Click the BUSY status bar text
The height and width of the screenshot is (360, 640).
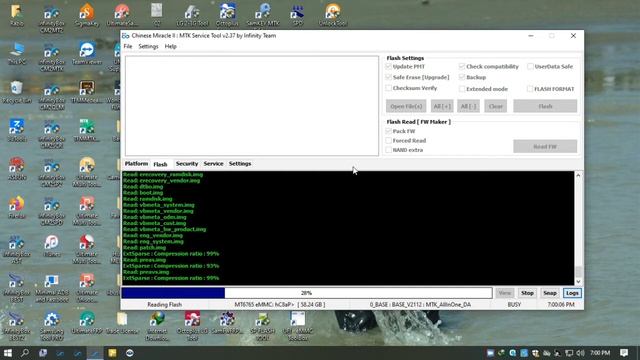pyautogui.click(x=514, y=304)
